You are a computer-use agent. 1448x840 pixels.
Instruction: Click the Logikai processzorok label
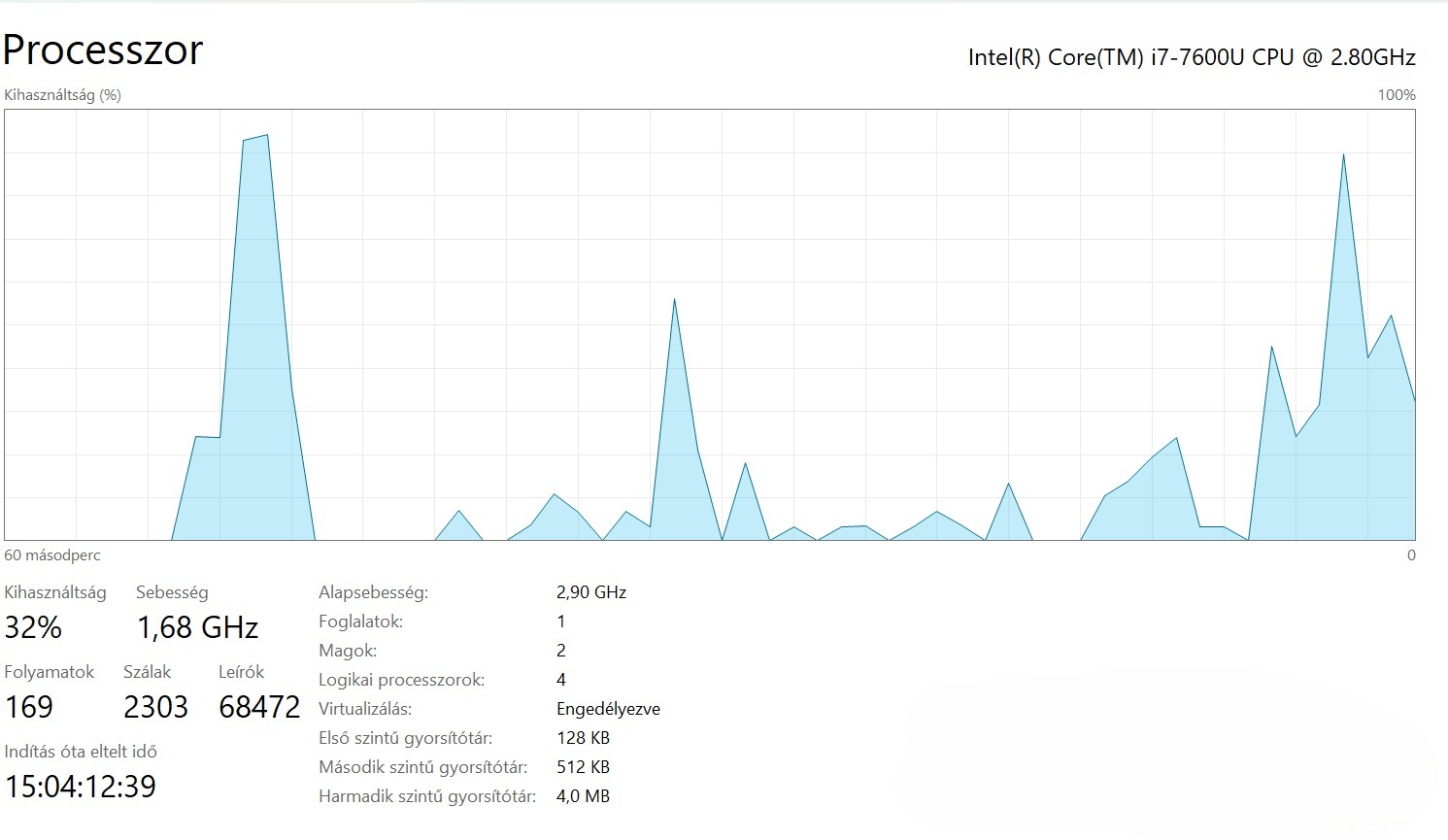coord(401,680)
